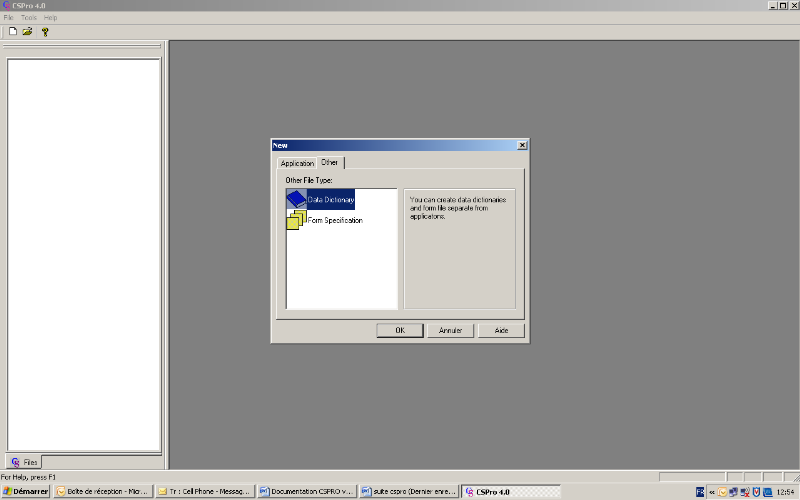Open Boîte de réception taskbar item

[103, 492]
